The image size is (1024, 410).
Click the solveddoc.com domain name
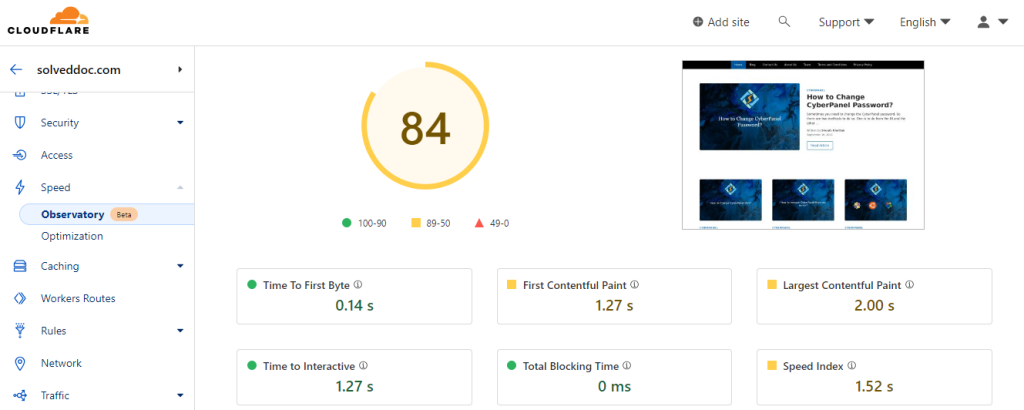[78, 70]
